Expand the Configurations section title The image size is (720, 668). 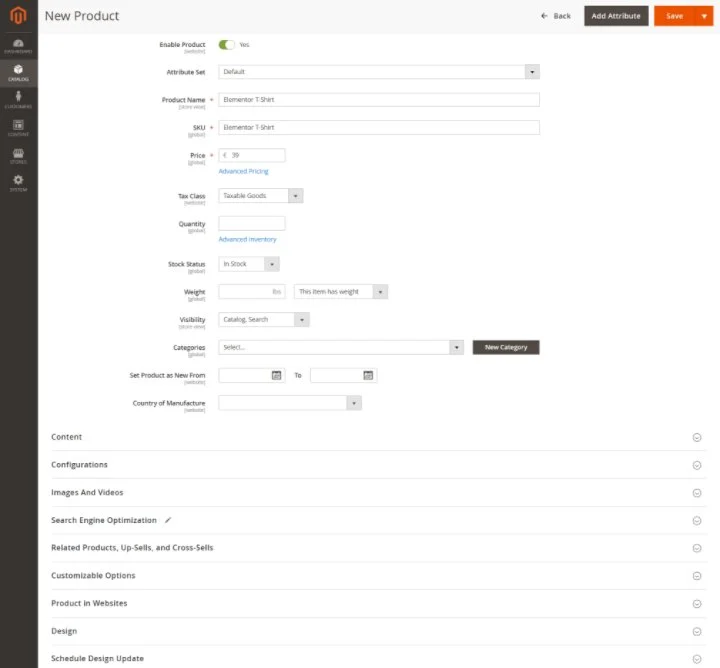[79, 465]
